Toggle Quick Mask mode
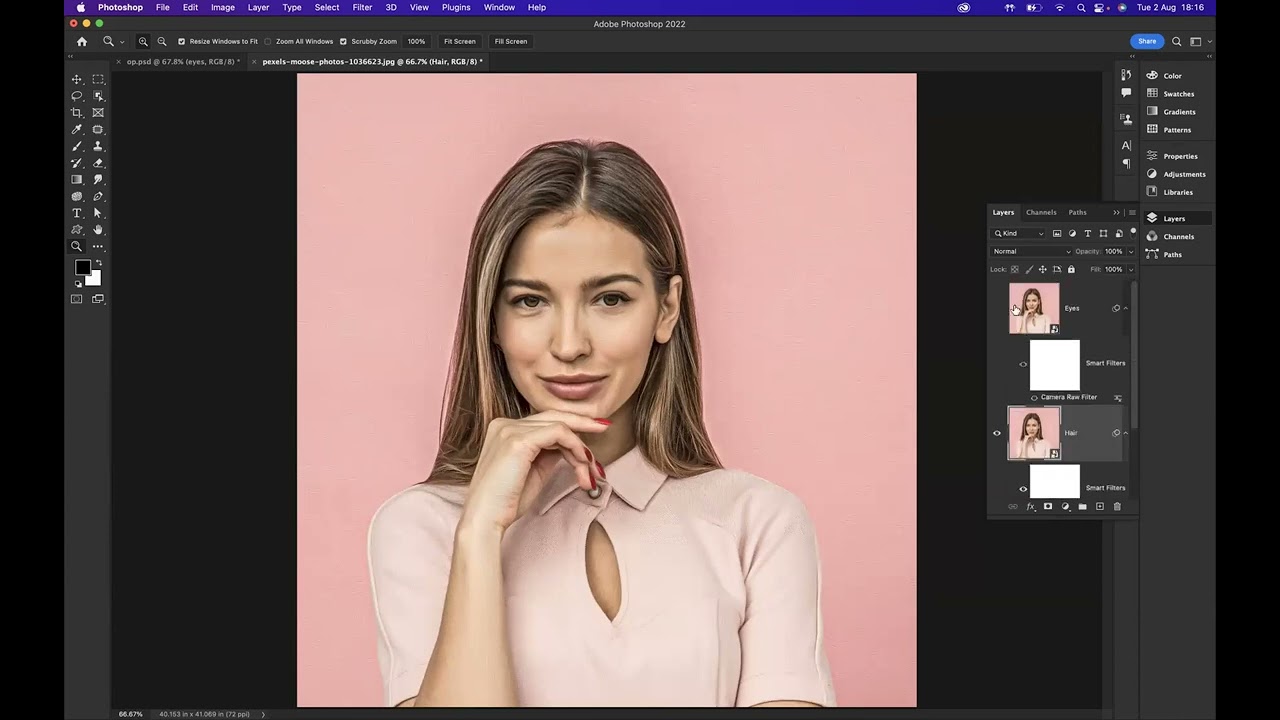1280x720 pixels. tap(77, 299)
